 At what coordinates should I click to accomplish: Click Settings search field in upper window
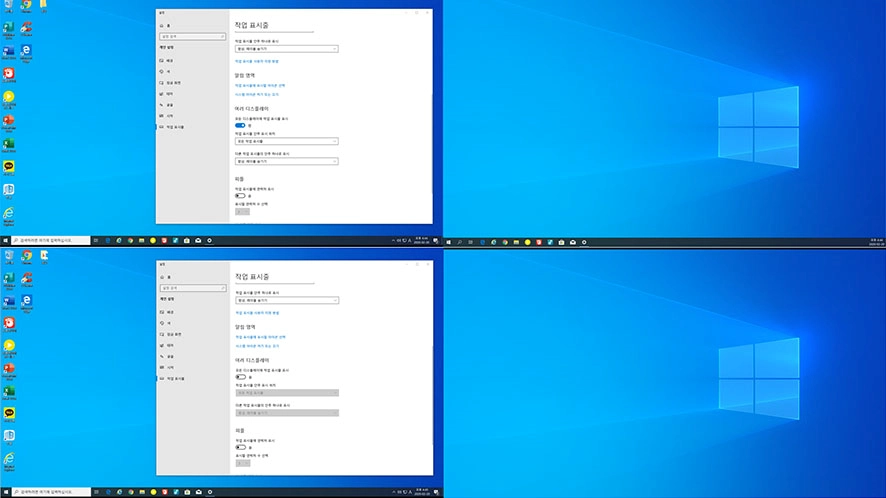[x=193, y=36]
